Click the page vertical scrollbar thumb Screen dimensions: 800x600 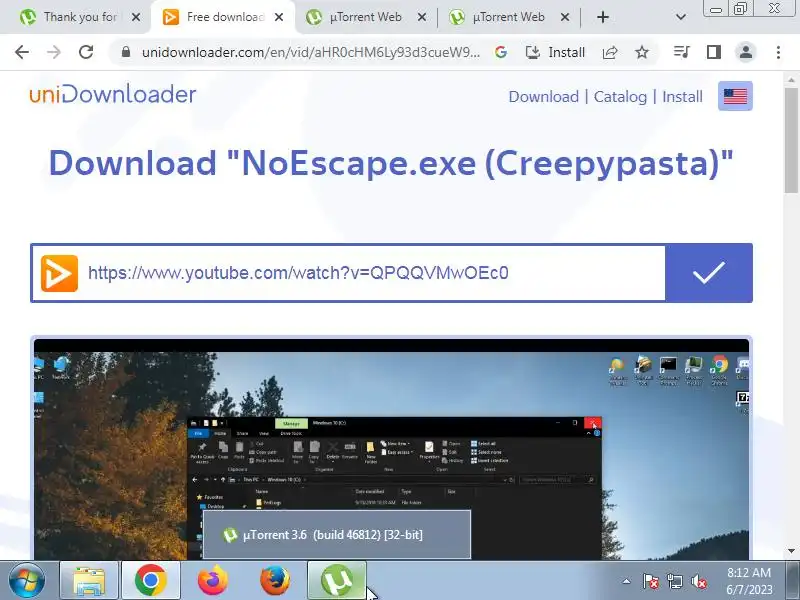(x=791, y=139)
